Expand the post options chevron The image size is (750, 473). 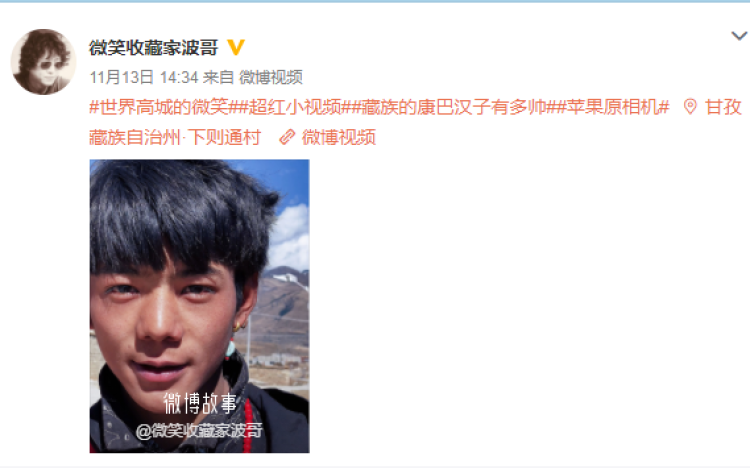click(739, 36)
